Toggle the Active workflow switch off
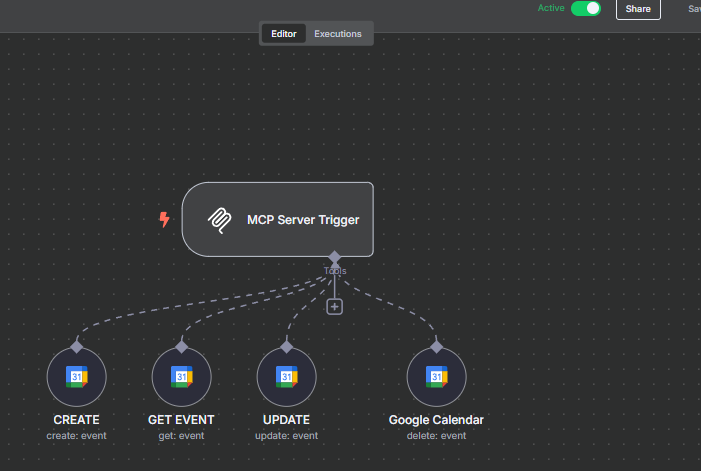701x471 pixels. pos(586,8)
